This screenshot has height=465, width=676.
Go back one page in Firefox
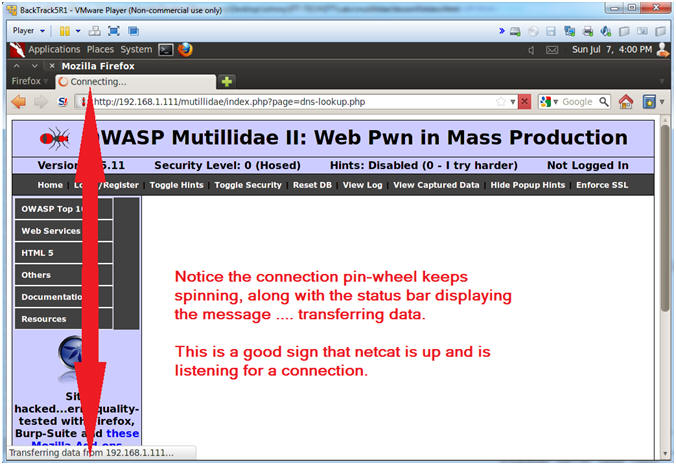(19, 102)
